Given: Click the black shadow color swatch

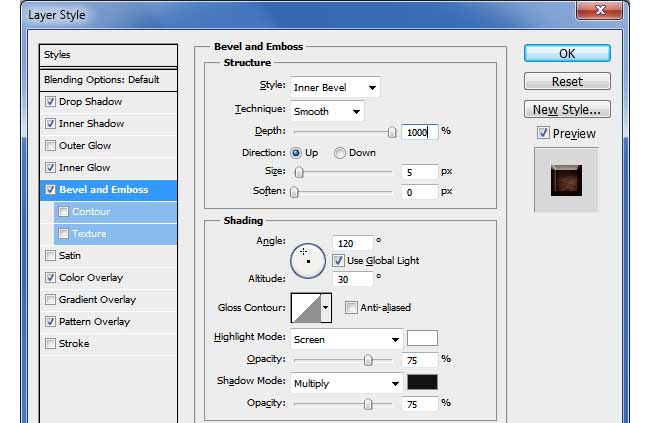Looking at the screenshot, I should (422, 382).
